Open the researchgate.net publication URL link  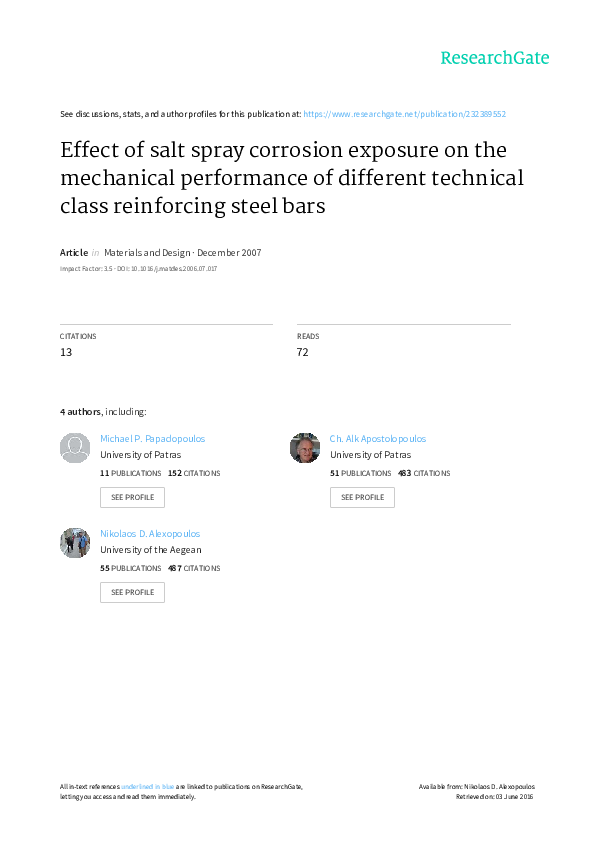404,114
